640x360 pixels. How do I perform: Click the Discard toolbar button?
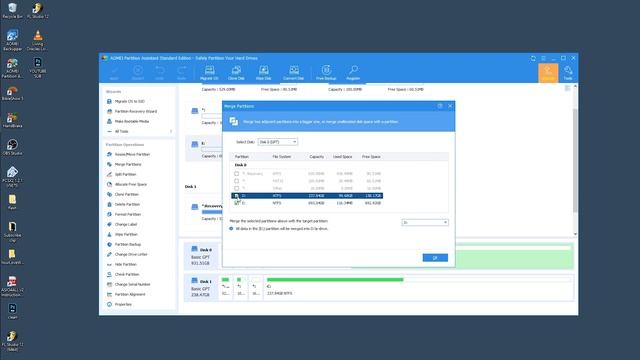click(x=138, y=73)
